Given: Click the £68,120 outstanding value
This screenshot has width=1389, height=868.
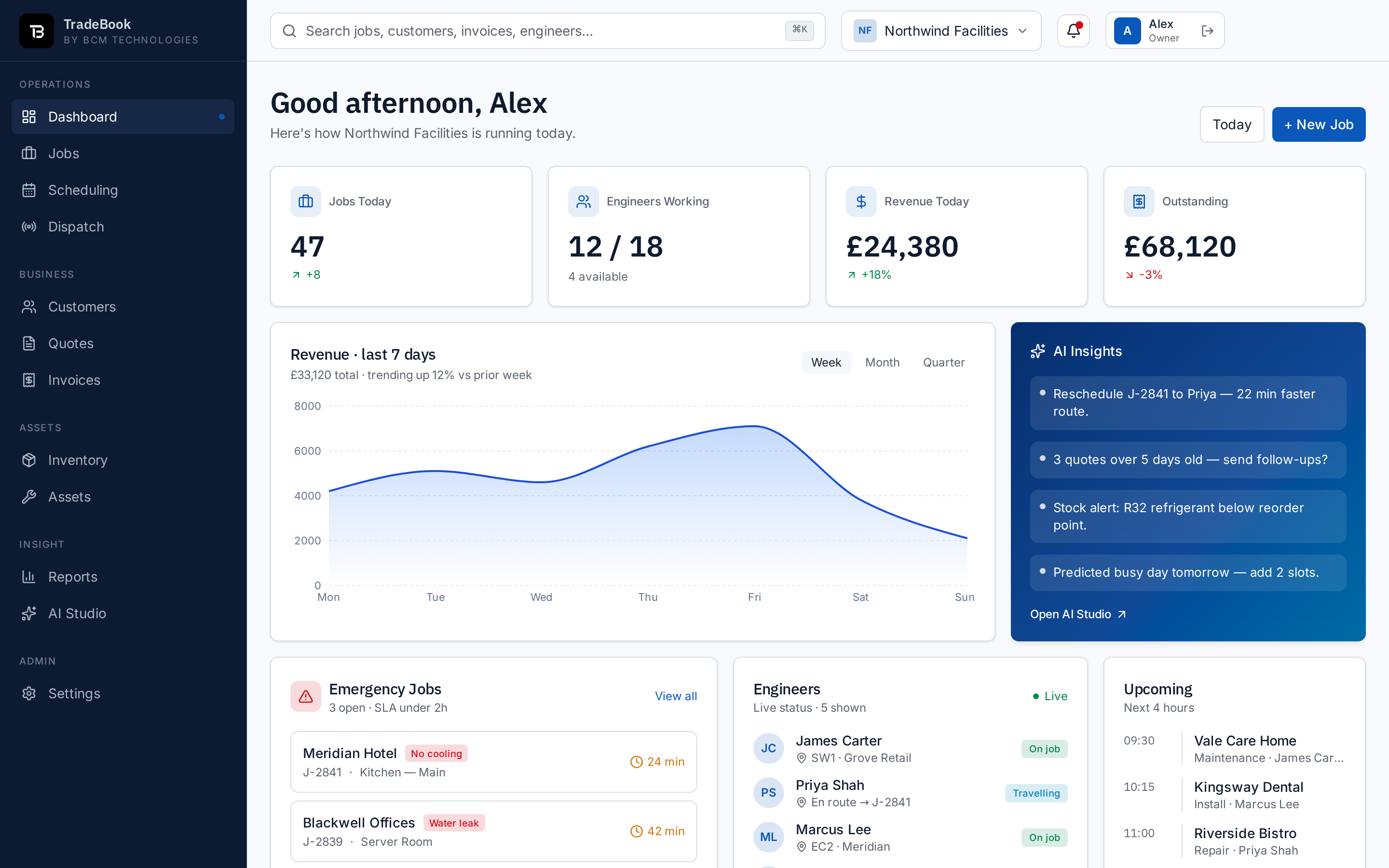Looking at the screenshot, I should [x=1180, y=246].
